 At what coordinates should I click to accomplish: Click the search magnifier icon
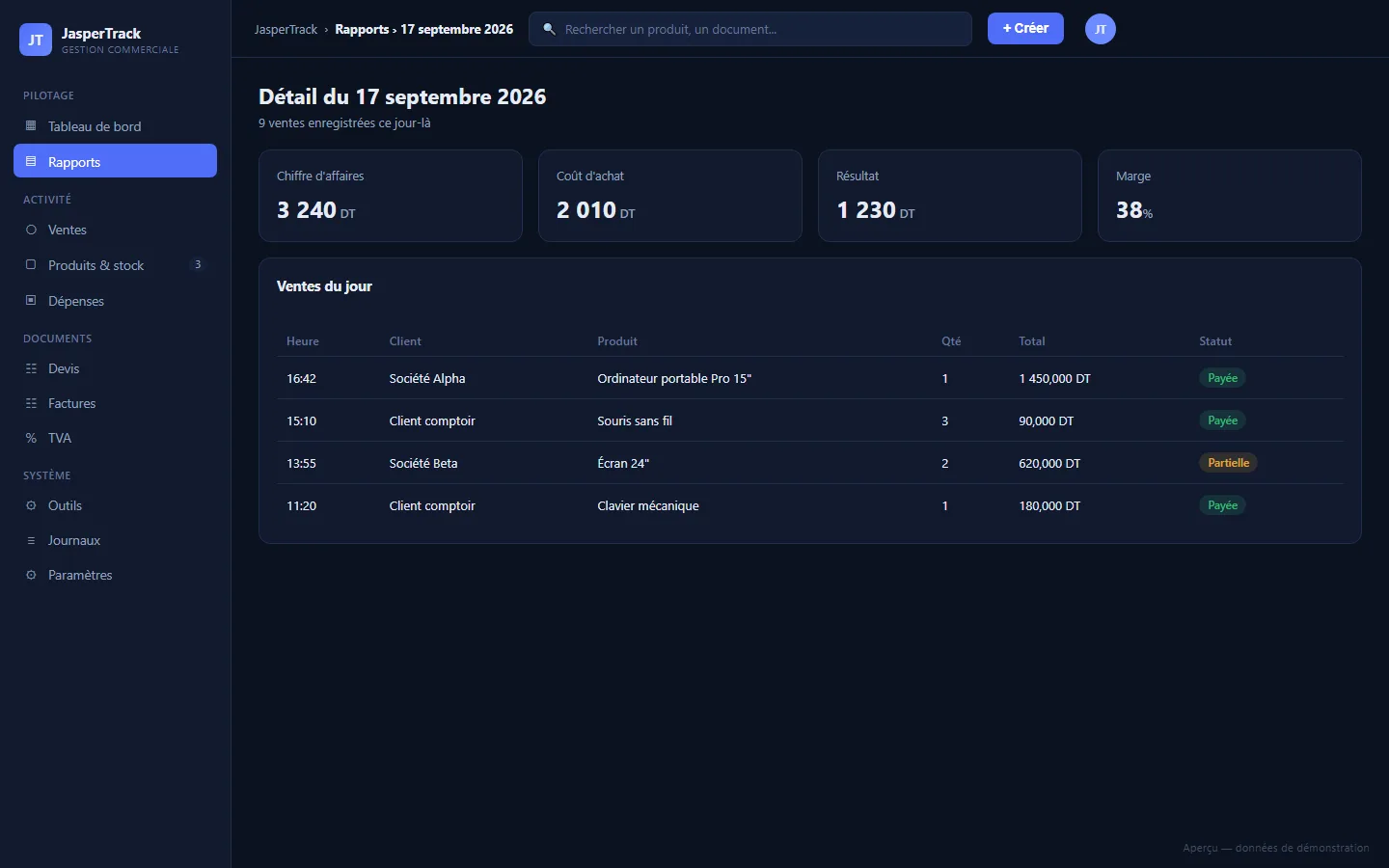point(549,29)
